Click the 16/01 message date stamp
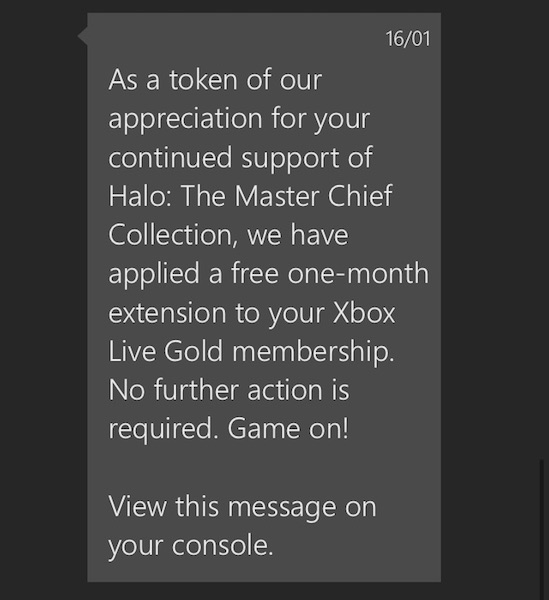 [x=407, y=39]
